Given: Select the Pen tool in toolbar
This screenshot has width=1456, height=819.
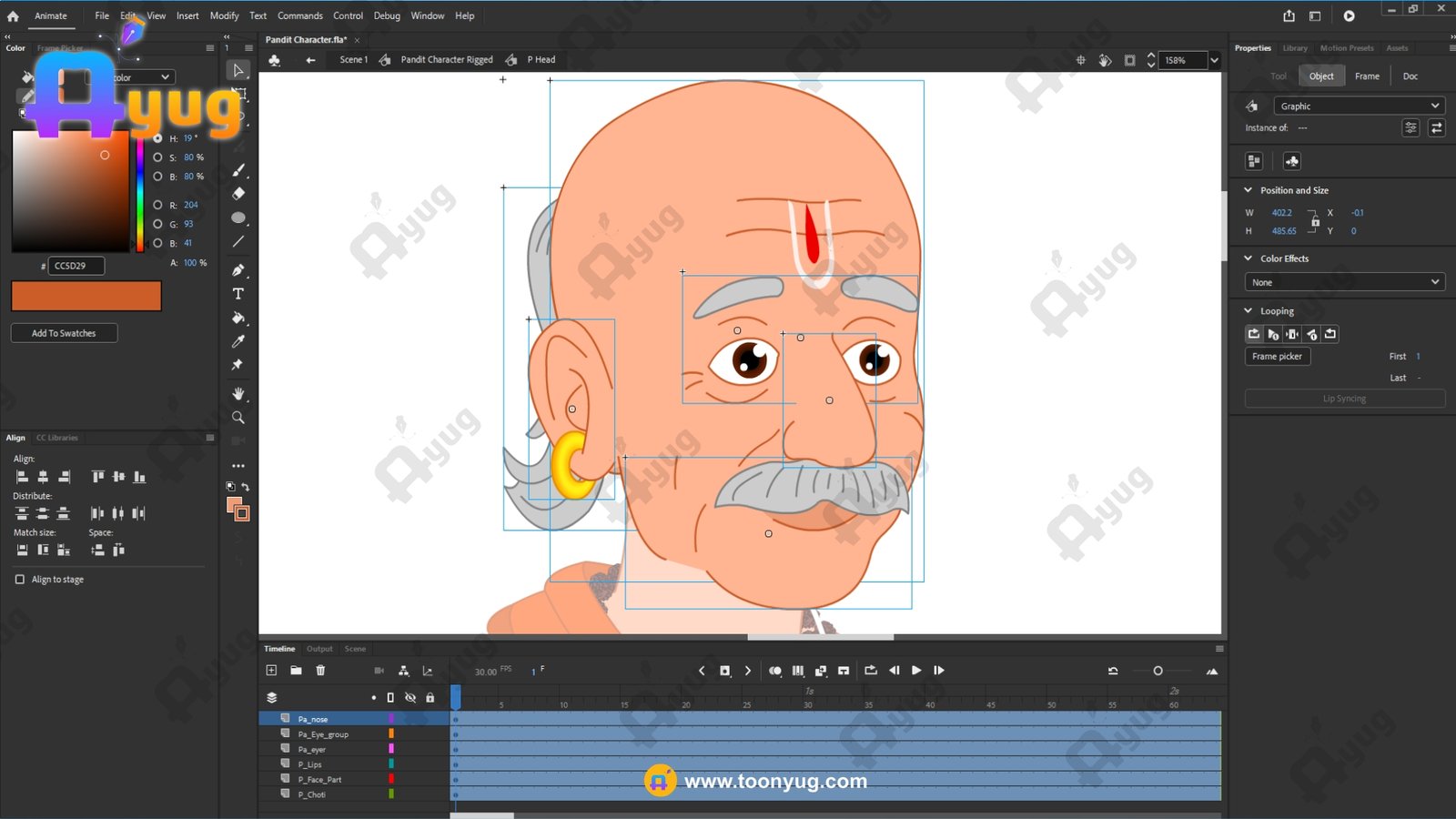Looking at the screenshot, I should [x=238, y=270].
